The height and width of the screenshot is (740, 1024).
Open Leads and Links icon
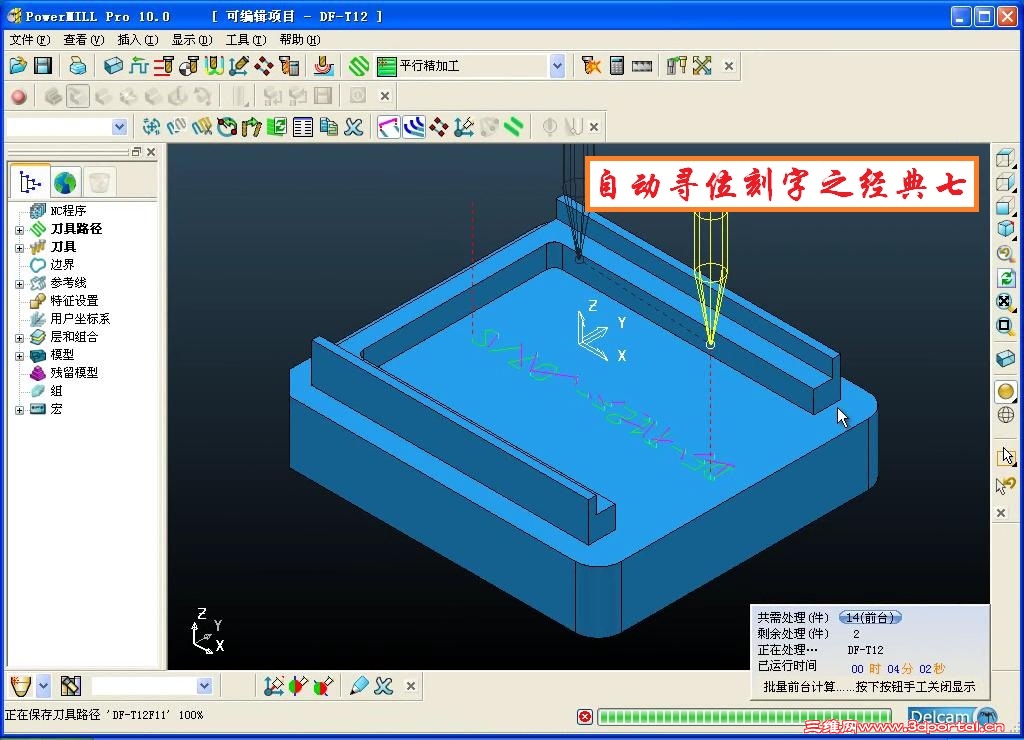coord(214,65)
